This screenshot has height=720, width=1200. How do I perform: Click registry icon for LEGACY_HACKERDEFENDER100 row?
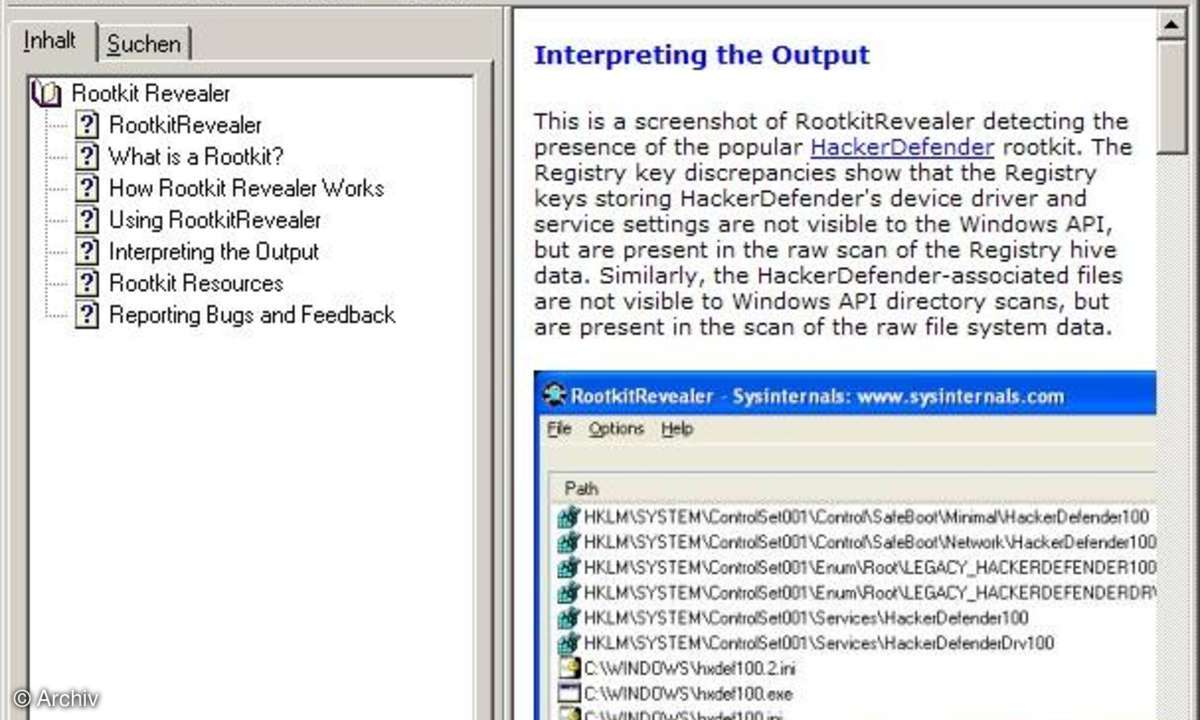pos(569,568)
